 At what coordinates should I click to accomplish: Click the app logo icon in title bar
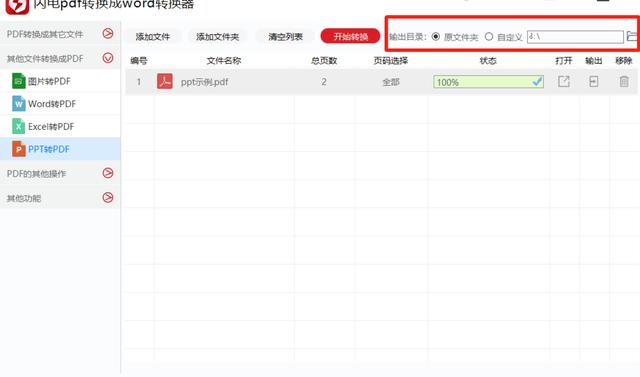[x=17, y=6]
